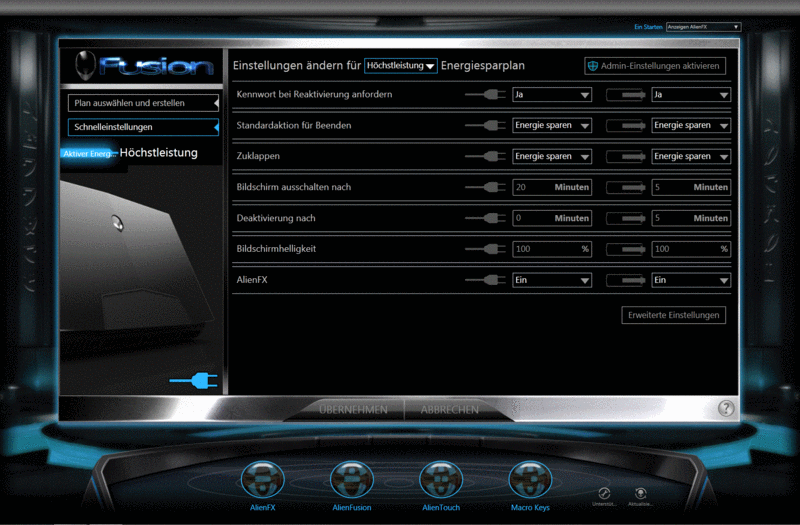Open battery Kennwort bei Reaktivierung dropdown
Screen dimensions: 800x525
pos(691,94)
